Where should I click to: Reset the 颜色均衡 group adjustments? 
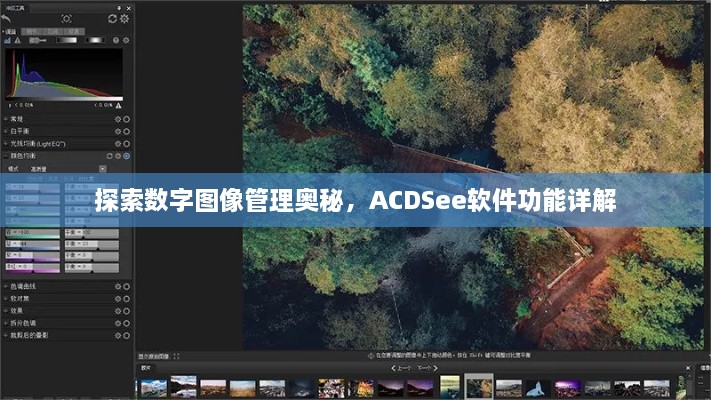109,156
